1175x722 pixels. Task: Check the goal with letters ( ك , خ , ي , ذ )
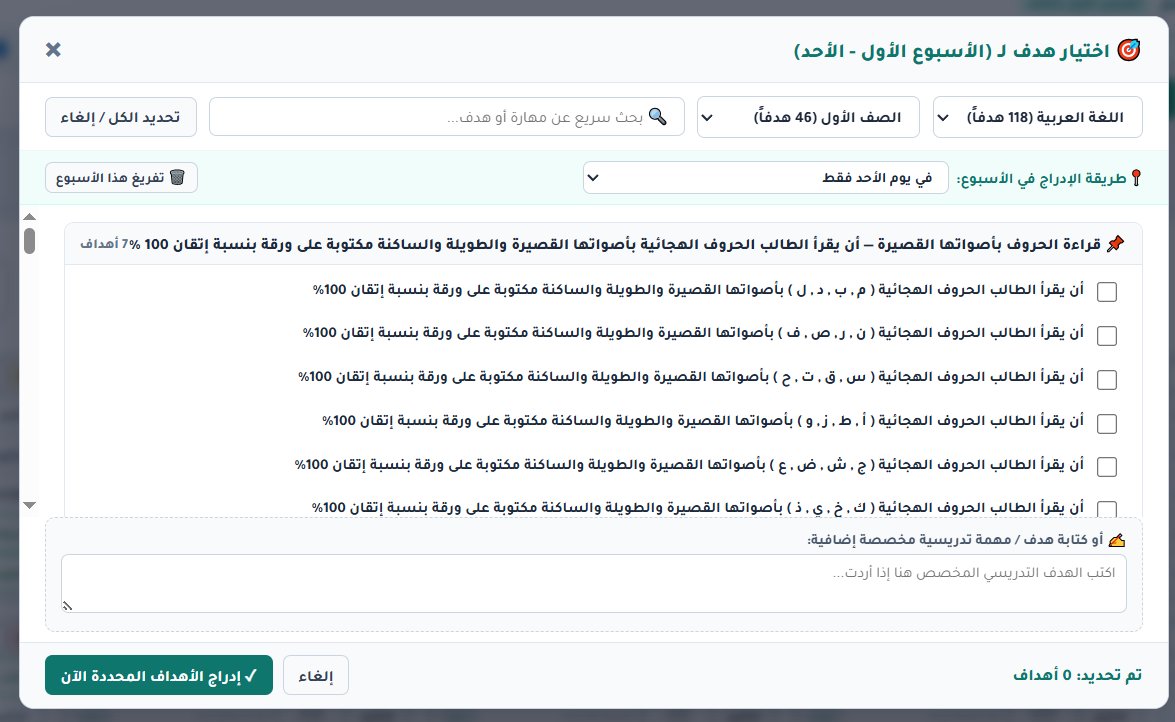click(x=1107, y=509)
